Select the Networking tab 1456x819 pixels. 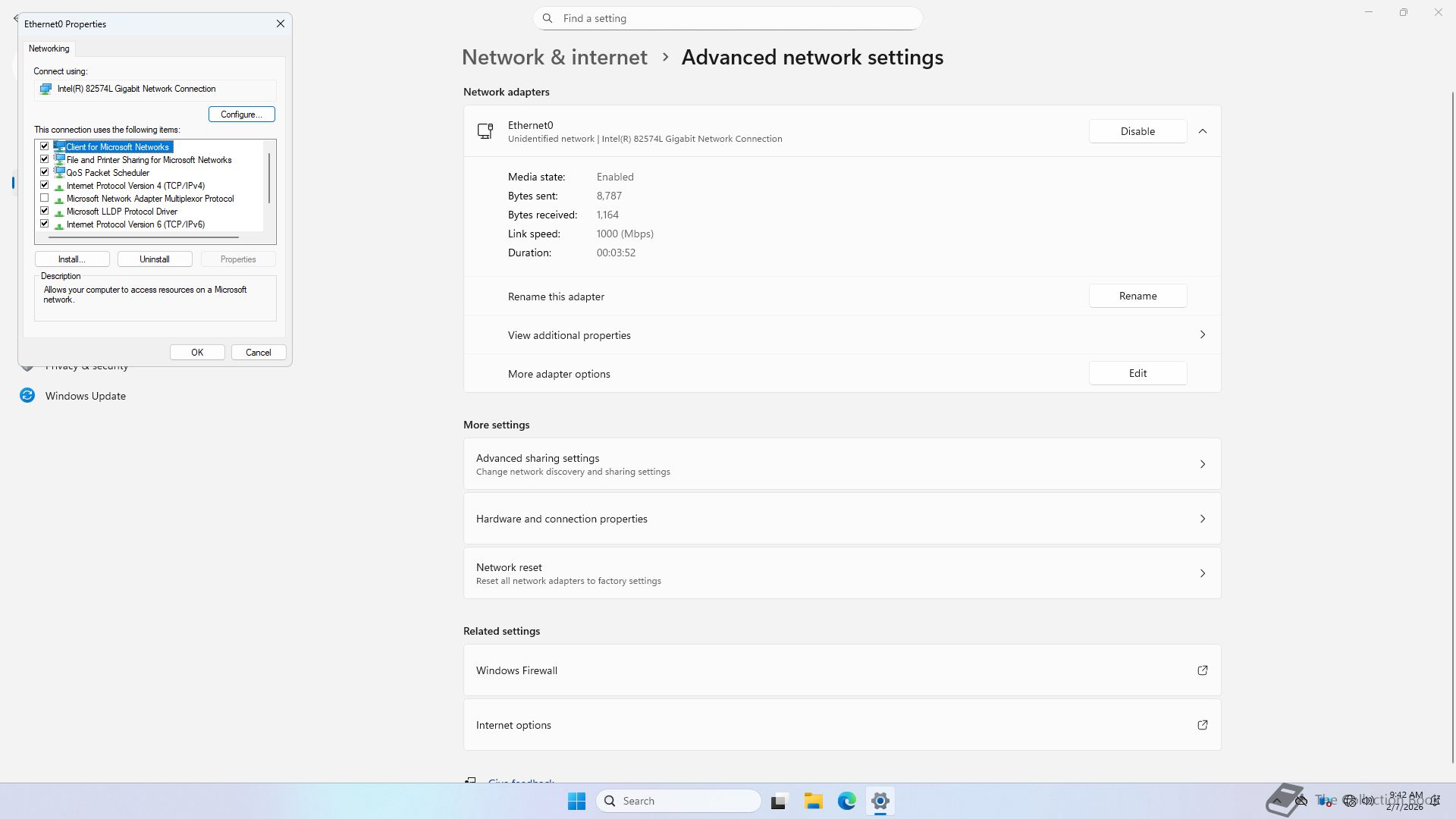point(49,49)
